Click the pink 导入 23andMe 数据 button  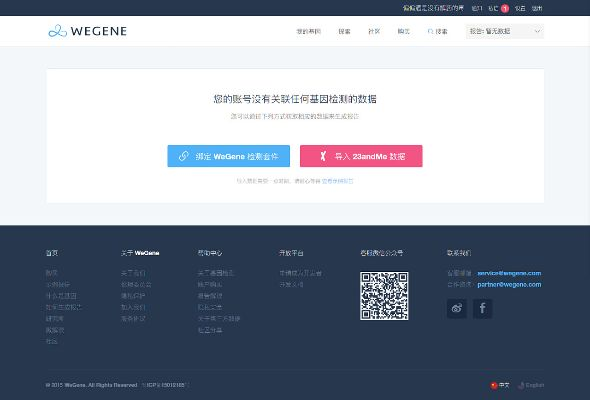pos(361,156)
